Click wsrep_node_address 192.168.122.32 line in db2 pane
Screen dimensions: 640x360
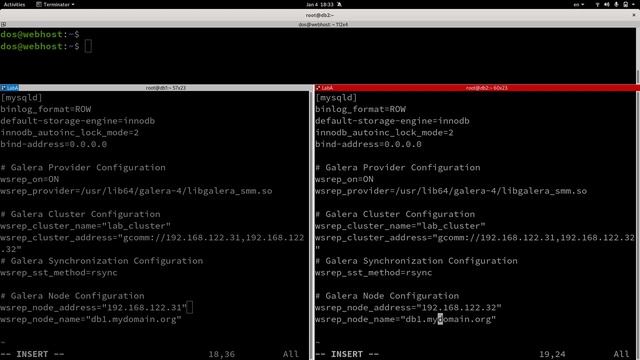click(x=408, y=307)
